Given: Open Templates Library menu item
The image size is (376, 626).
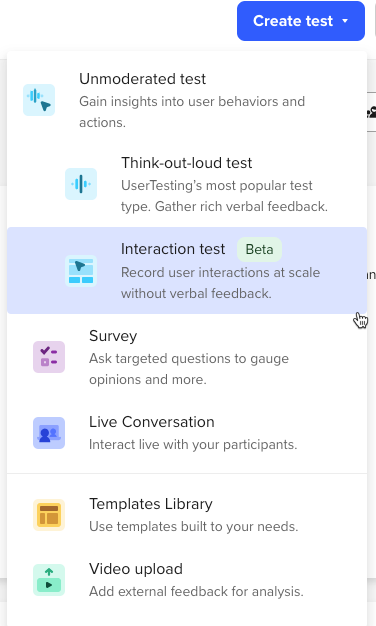Looking at the screenshot, I should 187,515.
